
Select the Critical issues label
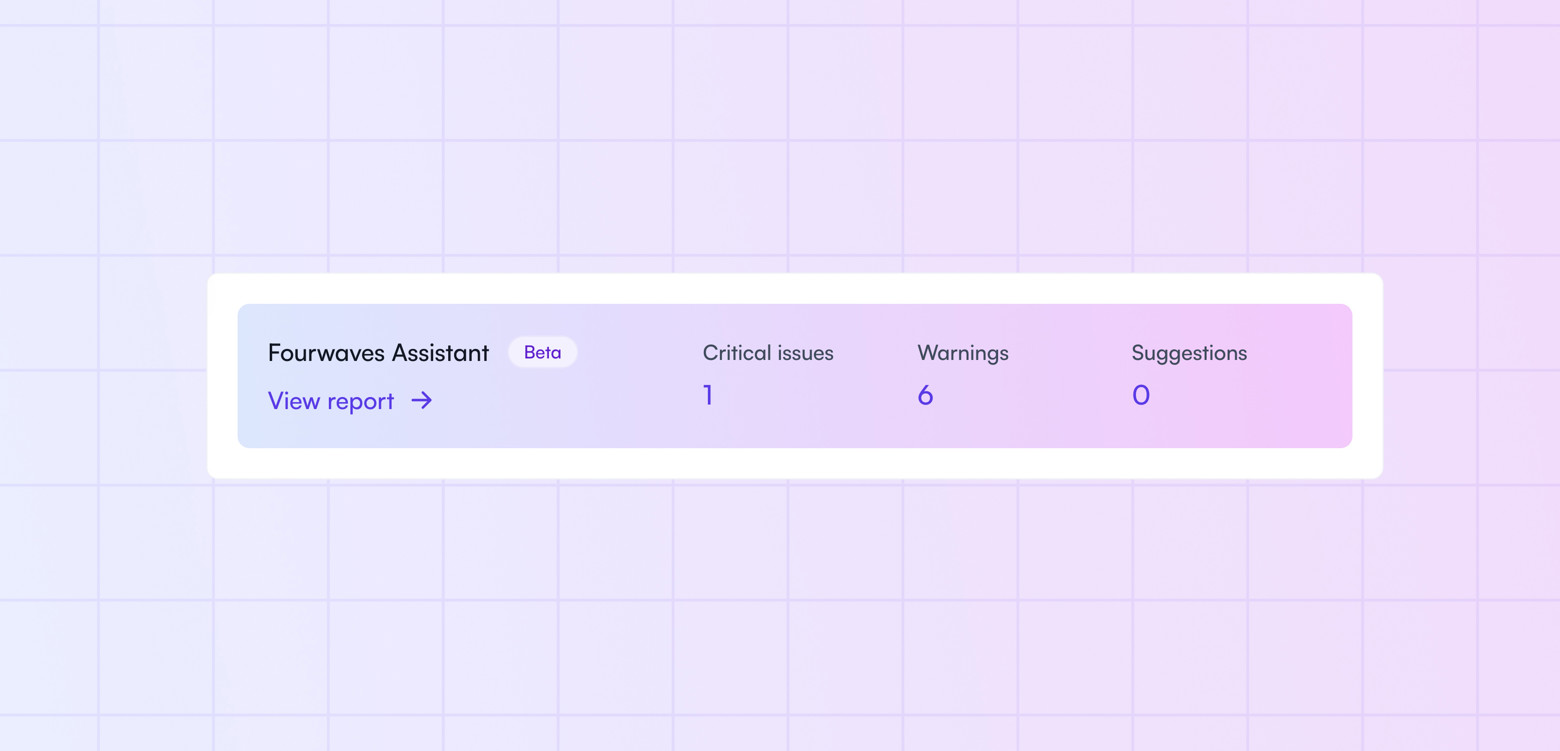(x=768, y=353)
